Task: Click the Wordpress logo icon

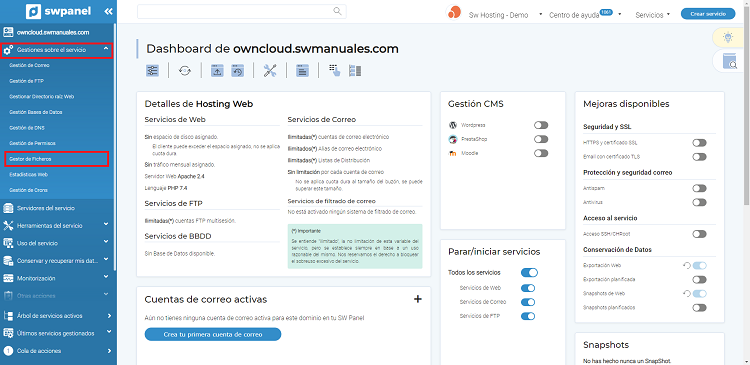Action: [453, 125]
